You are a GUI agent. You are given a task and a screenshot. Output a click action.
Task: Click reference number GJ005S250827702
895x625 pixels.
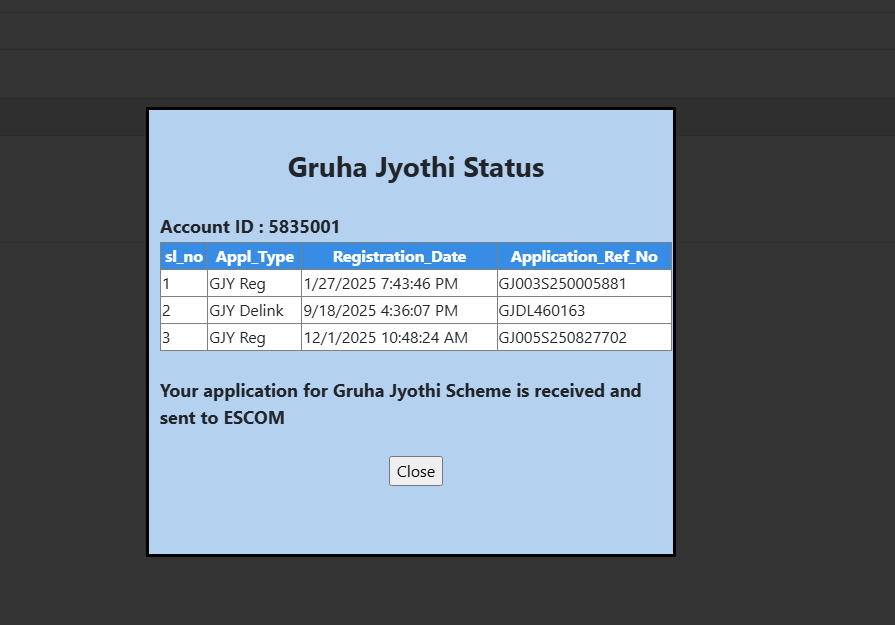click(563, 337)
